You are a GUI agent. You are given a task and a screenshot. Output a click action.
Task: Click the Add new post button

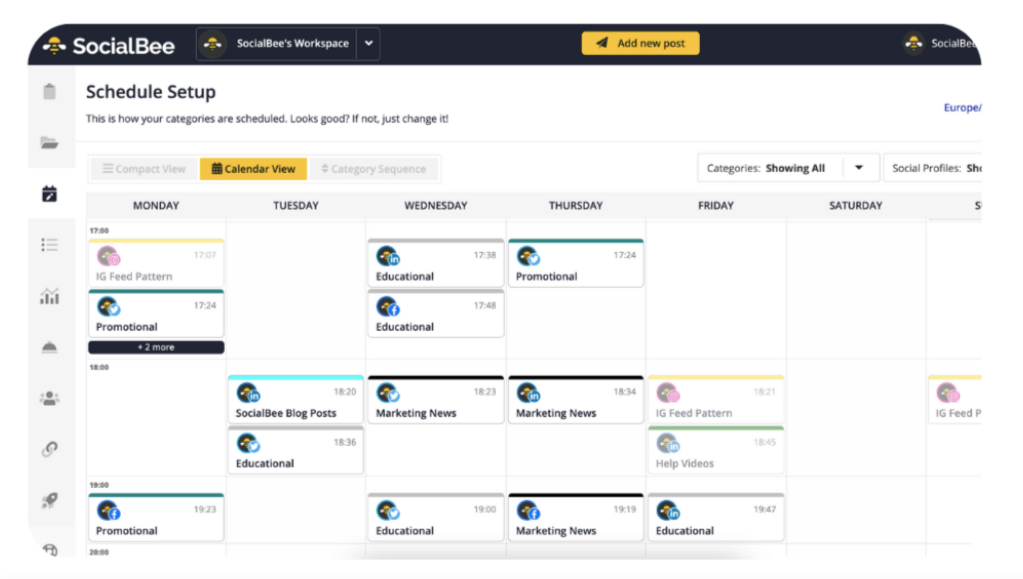(x=640, y=43)
